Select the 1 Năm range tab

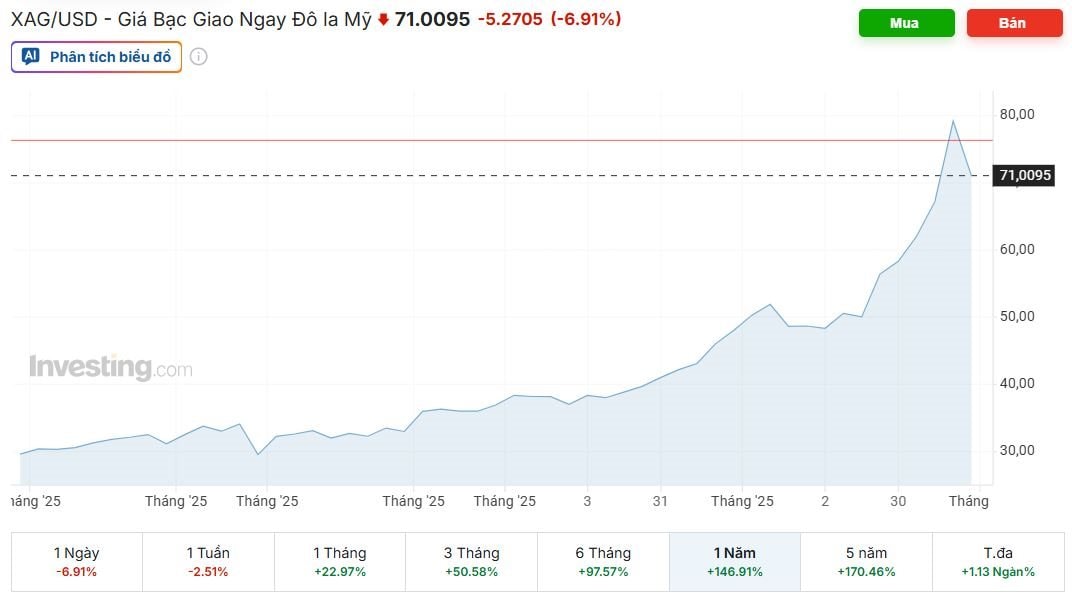pos(735,562)
